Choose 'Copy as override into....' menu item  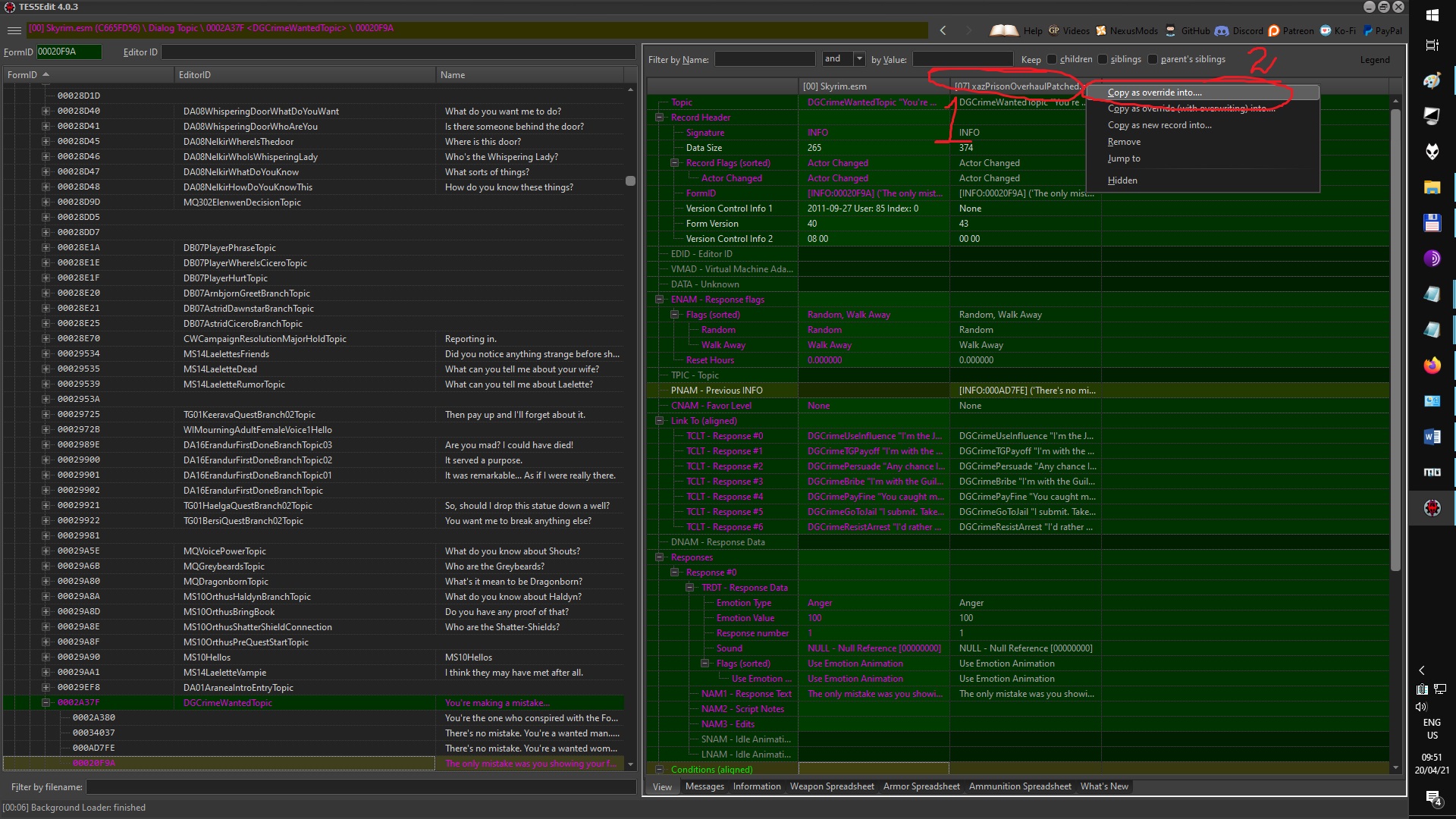(1203, 93)
